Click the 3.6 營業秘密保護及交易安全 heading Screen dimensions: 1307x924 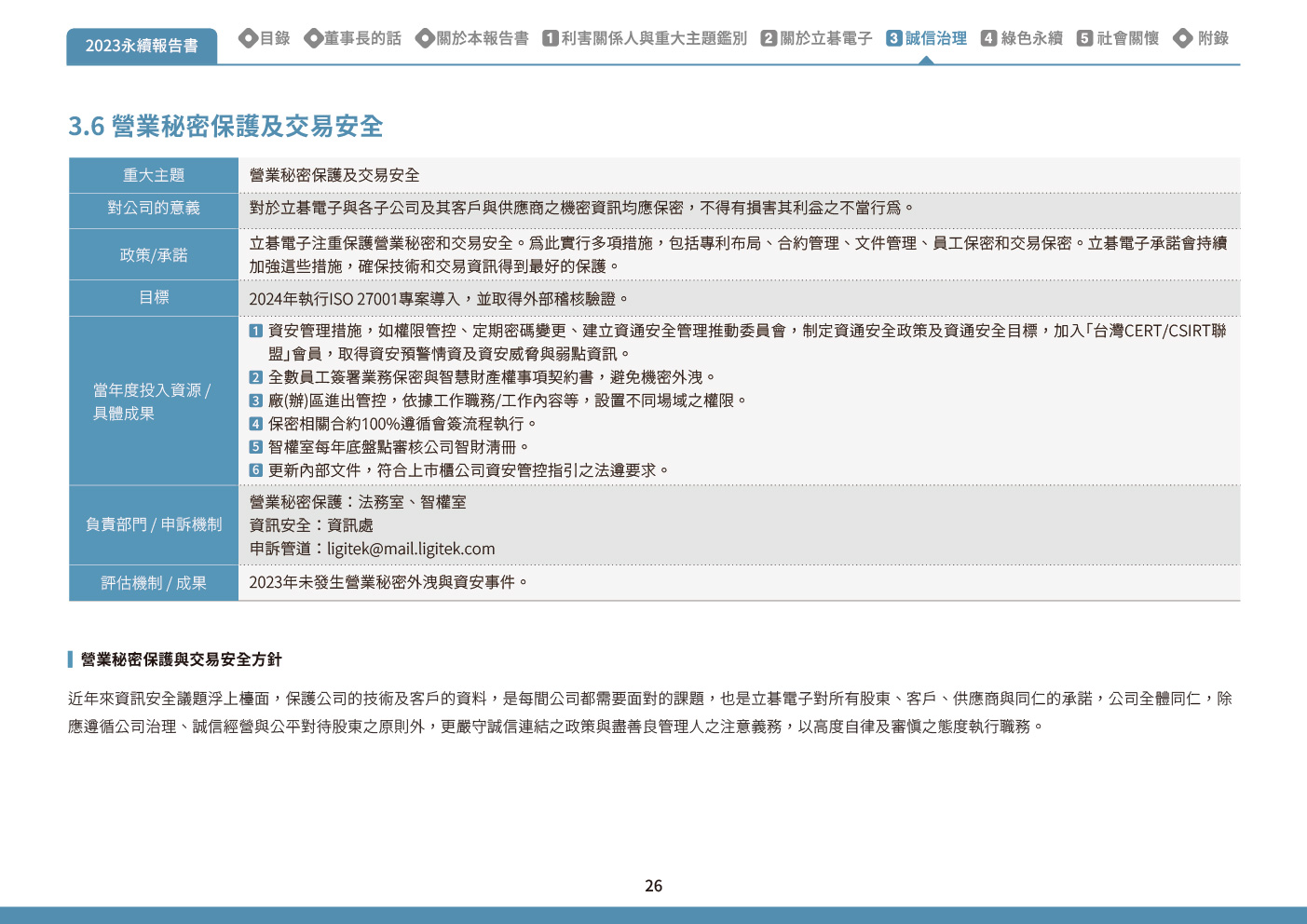[225, 126]
